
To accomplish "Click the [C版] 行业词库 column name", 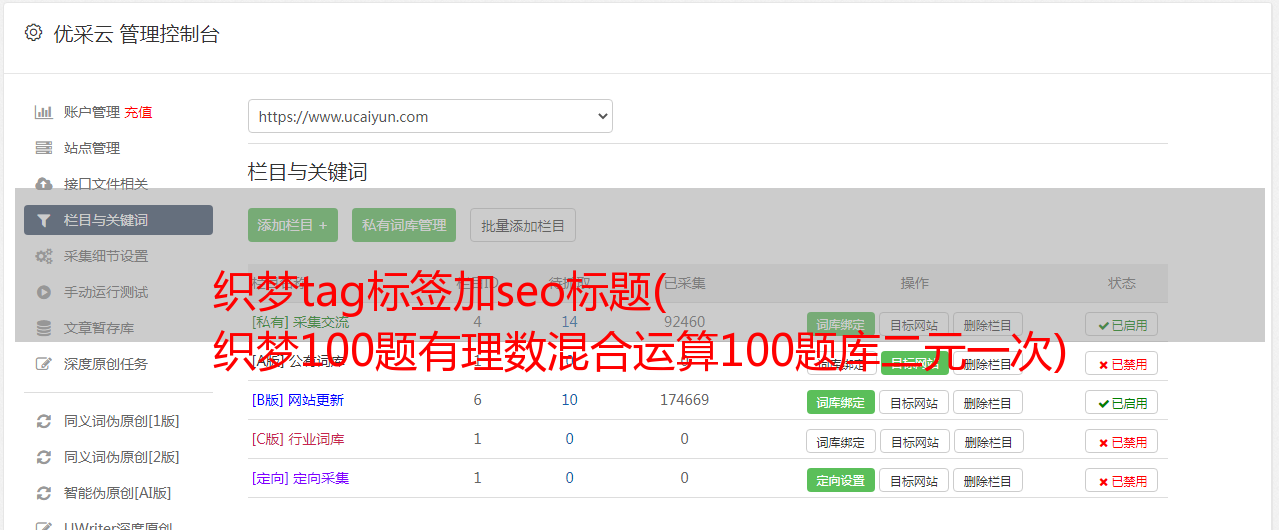I will 298,439.
